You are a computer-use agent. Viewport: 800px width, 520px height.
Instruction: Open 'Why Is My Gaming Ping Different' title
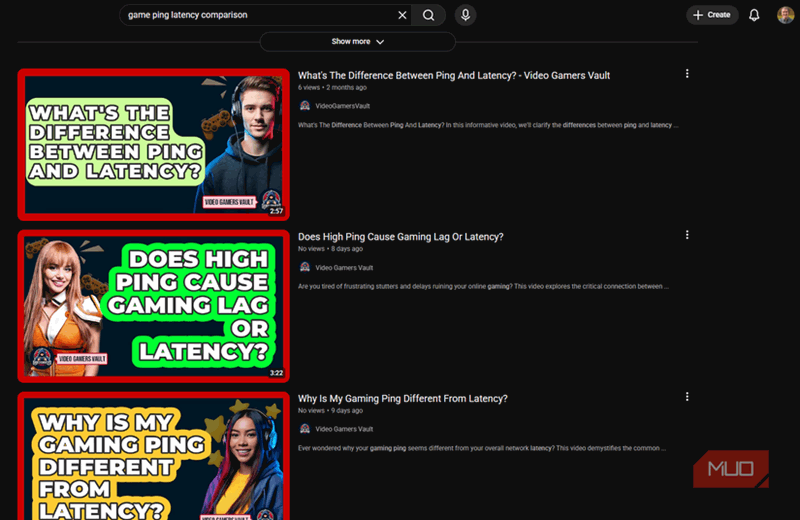click(x=402, y=399)
